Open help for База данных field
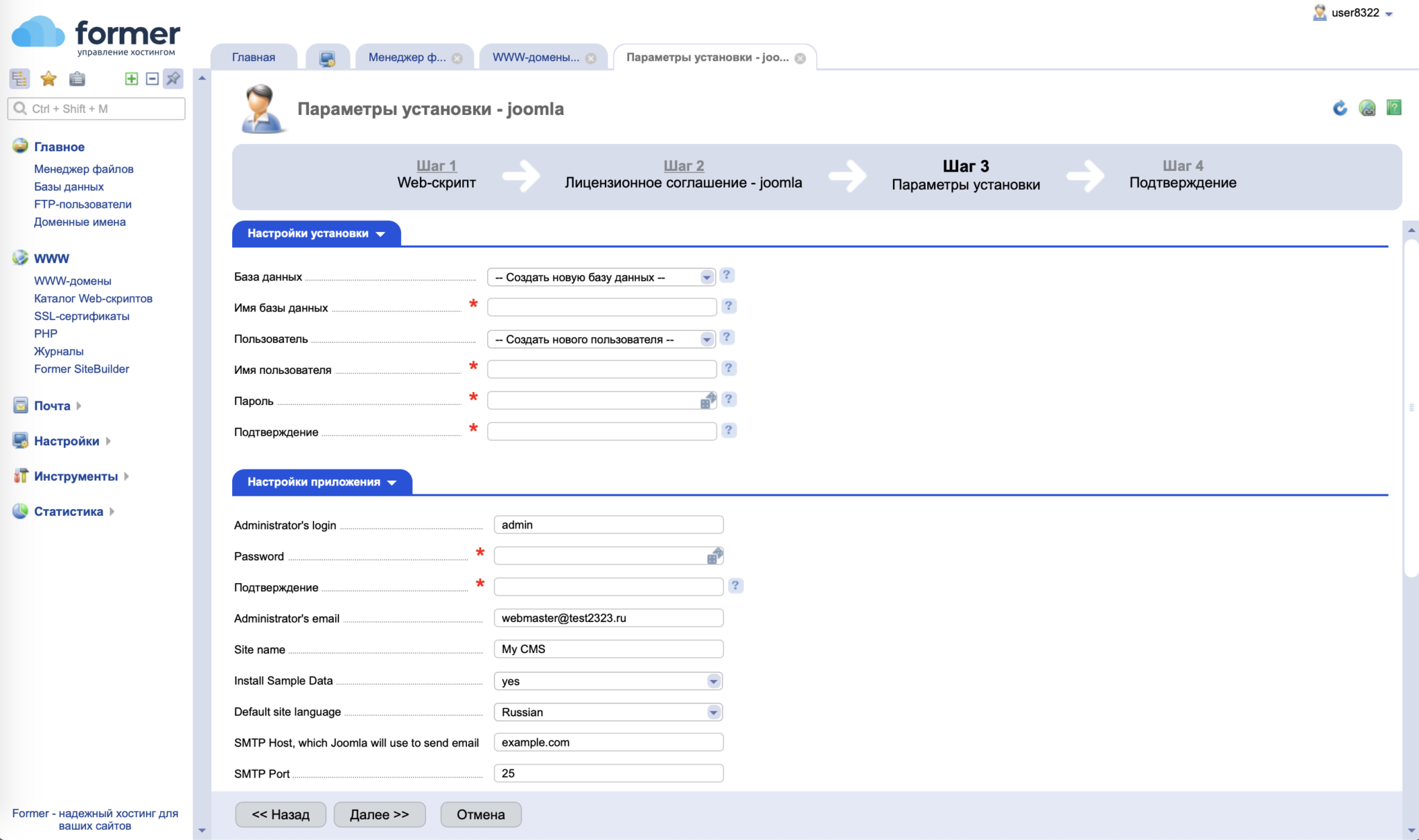This screenshot has width=1419, height=840. click(726, 276)
